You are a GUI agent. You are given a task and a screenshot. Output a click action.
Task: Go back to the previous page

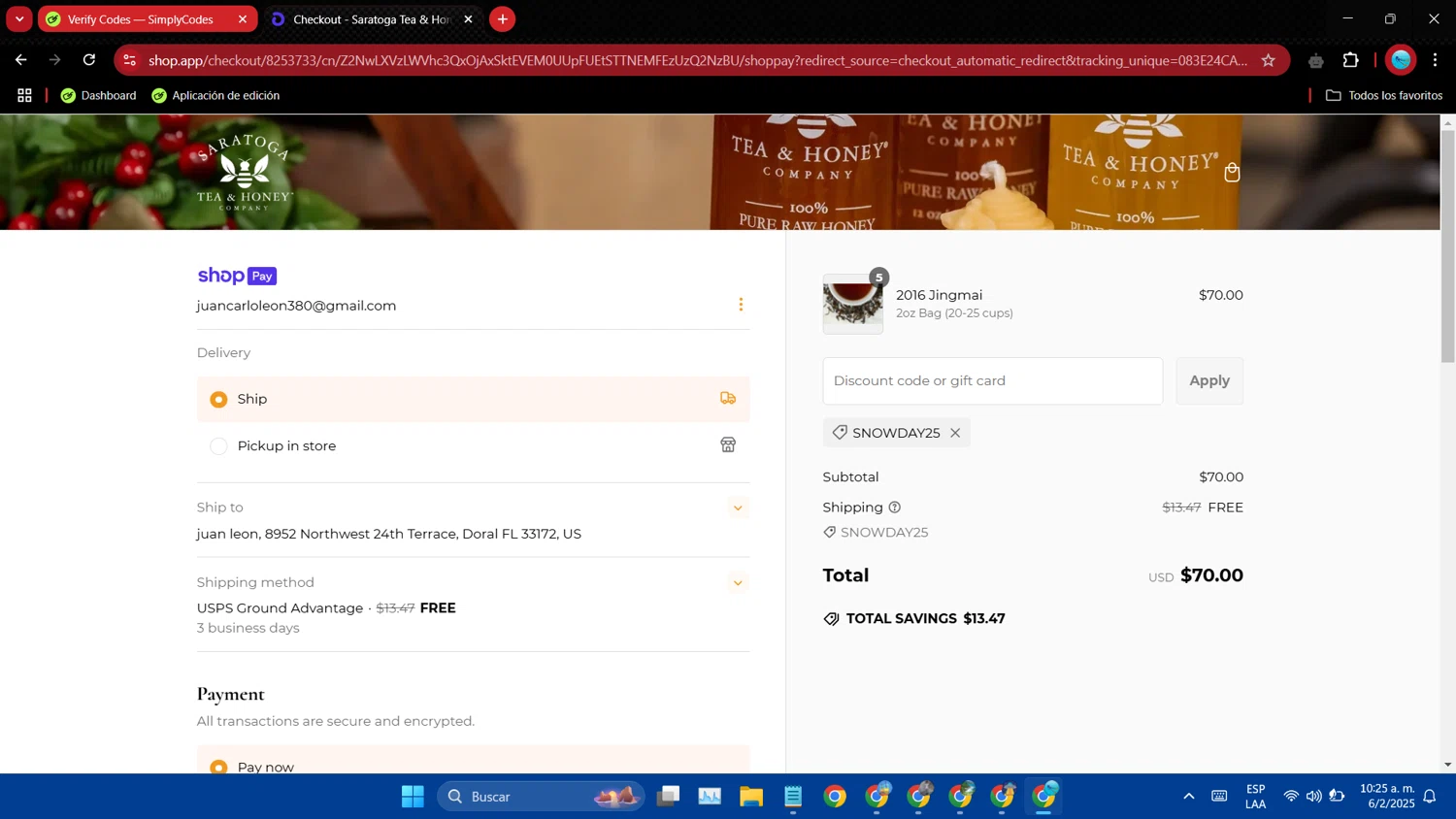[20, 60]
